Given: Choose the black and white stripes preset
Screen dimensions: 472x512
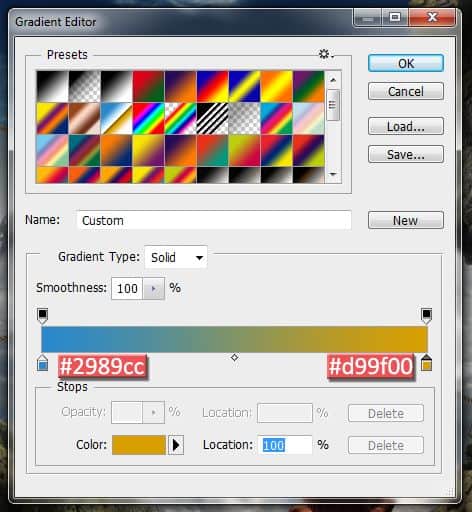Looking at the screenshot, I should click(x=212, y=118).
